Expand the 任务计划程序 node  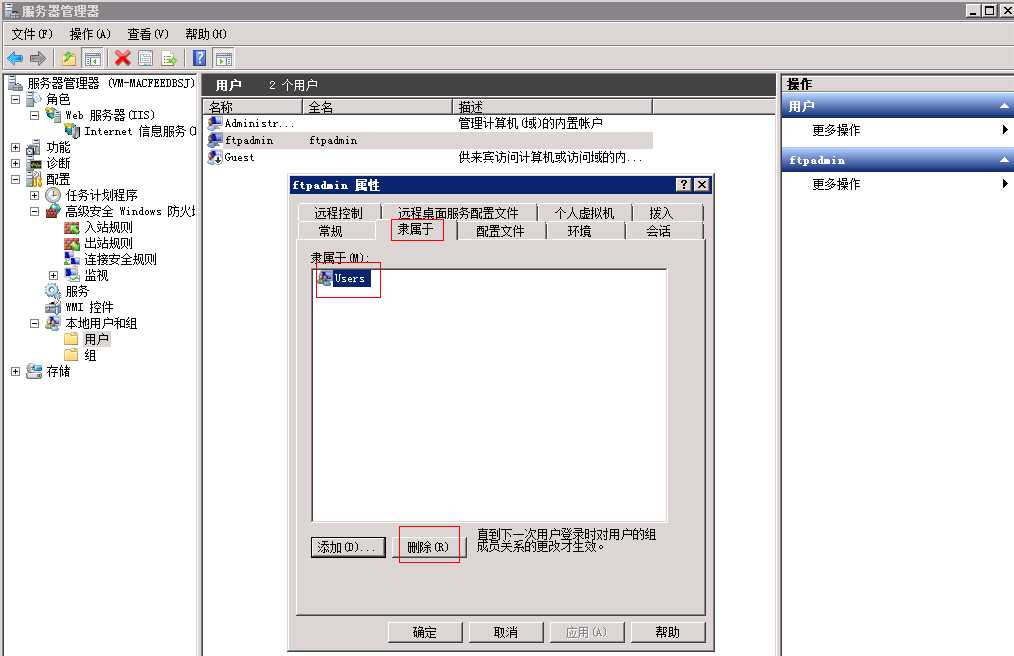click(x=34, y=195)
